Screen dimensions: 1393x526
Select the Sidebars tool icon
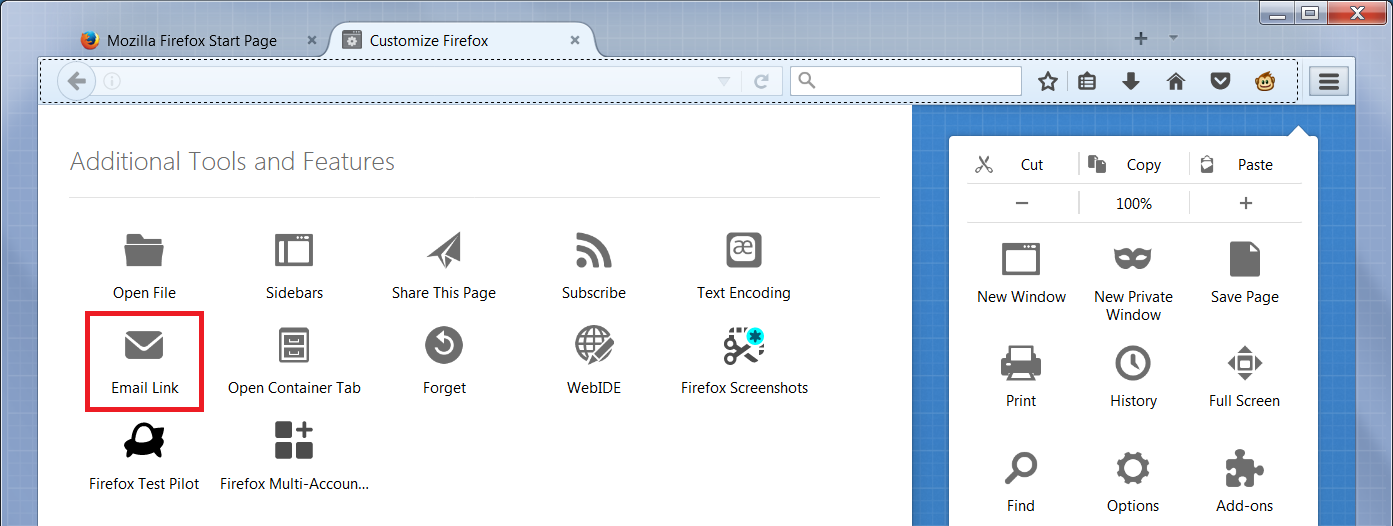pyautogui.click(x=294, y=250)
